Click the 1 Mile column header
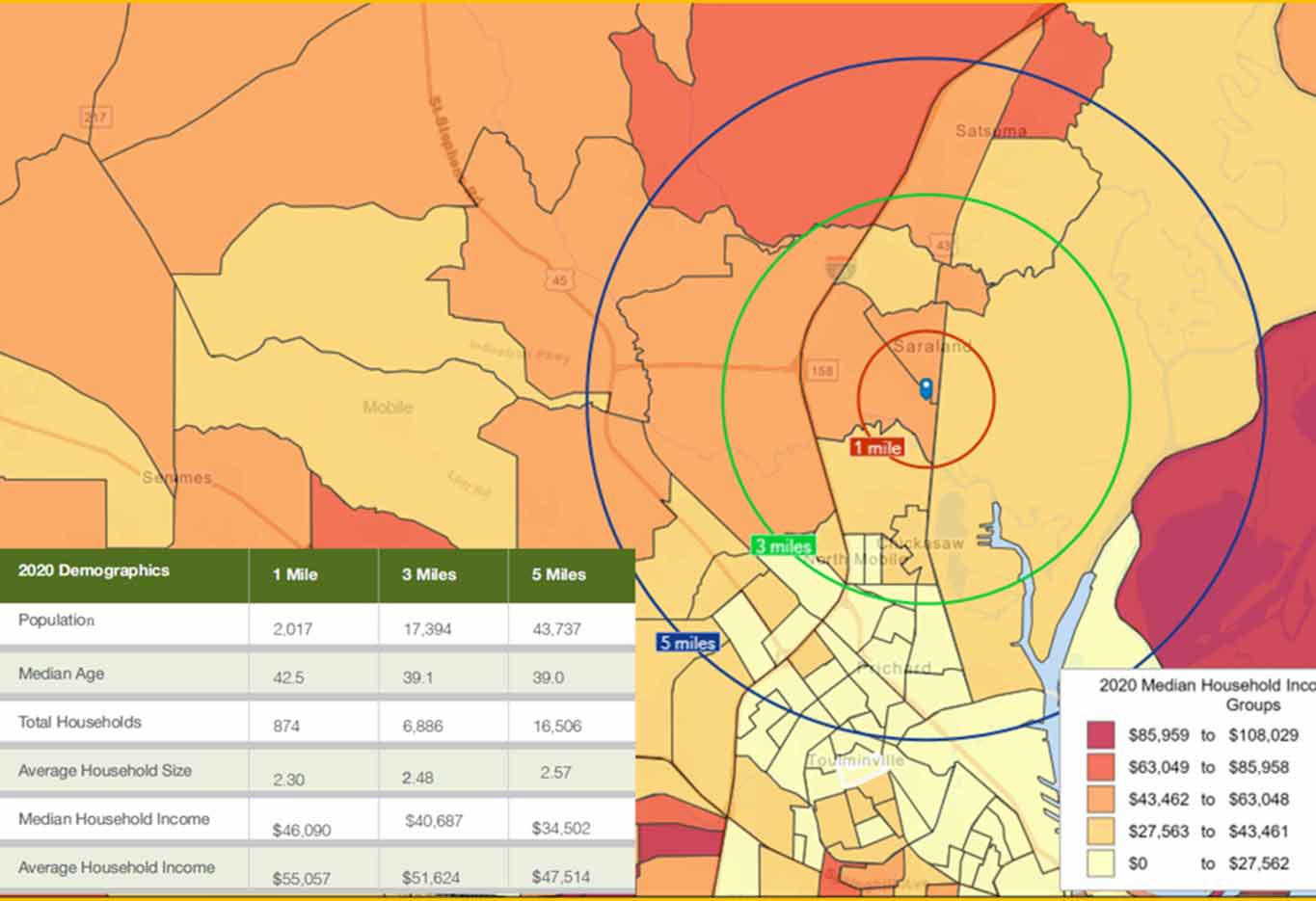 click(x=294, y=574)
